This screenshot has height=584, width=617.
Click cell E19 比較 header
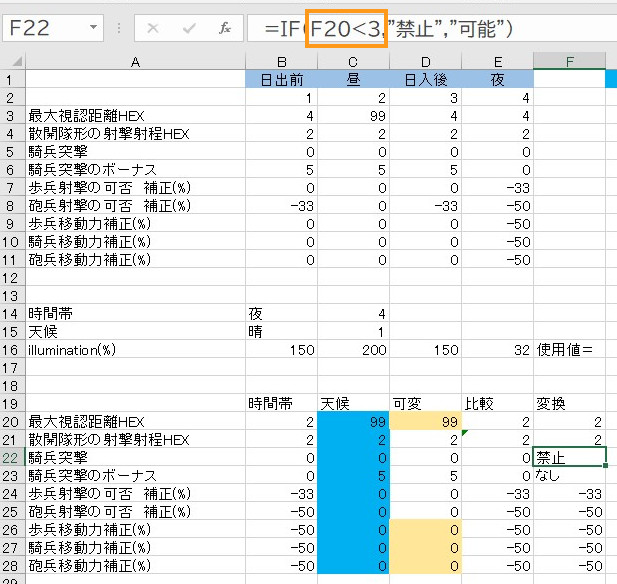497,404
